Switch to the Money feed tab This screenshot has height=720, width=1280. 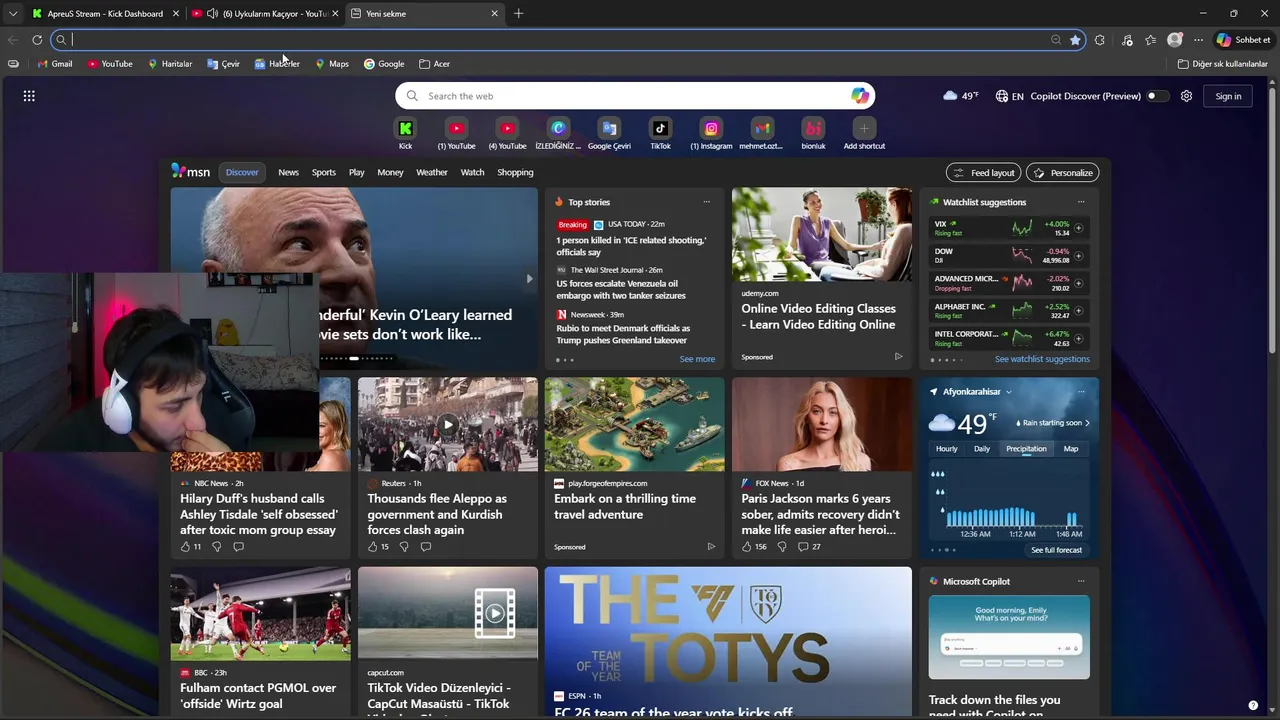pyautogui.click(x=390, y=172)
